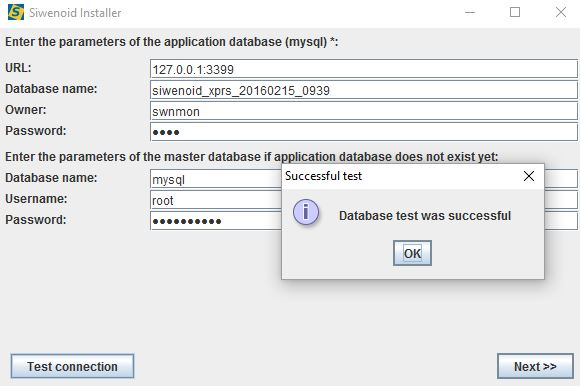This screenshot has height=386, width=580.
Task: Confirm the dialog with OK
Action: click(x=412, y=253)
